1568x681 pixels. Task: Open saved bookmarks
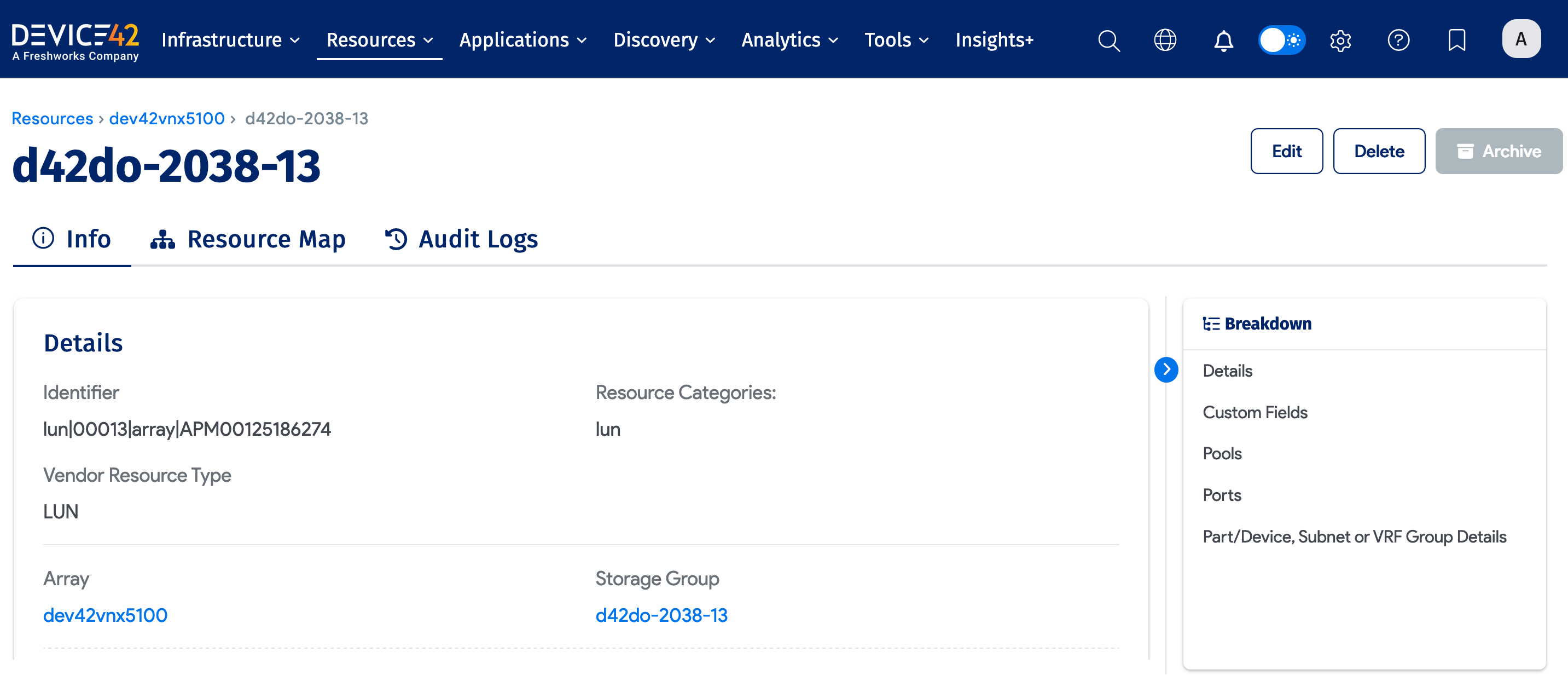(x=1456, y=40)
